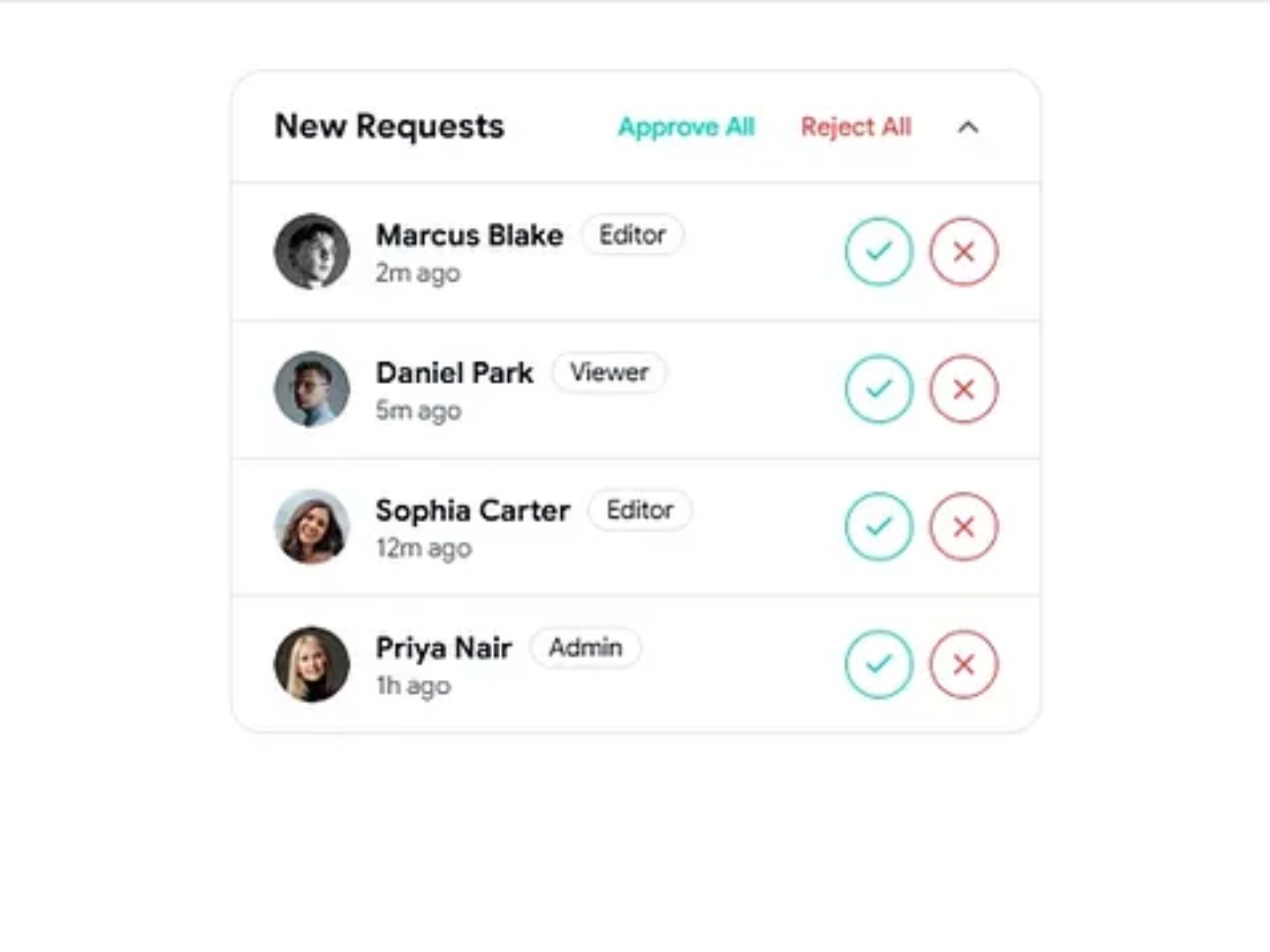Screen dimensions: 1270x952
Task: Reject Daniel Park's request with red X
Action: [964, 389]
